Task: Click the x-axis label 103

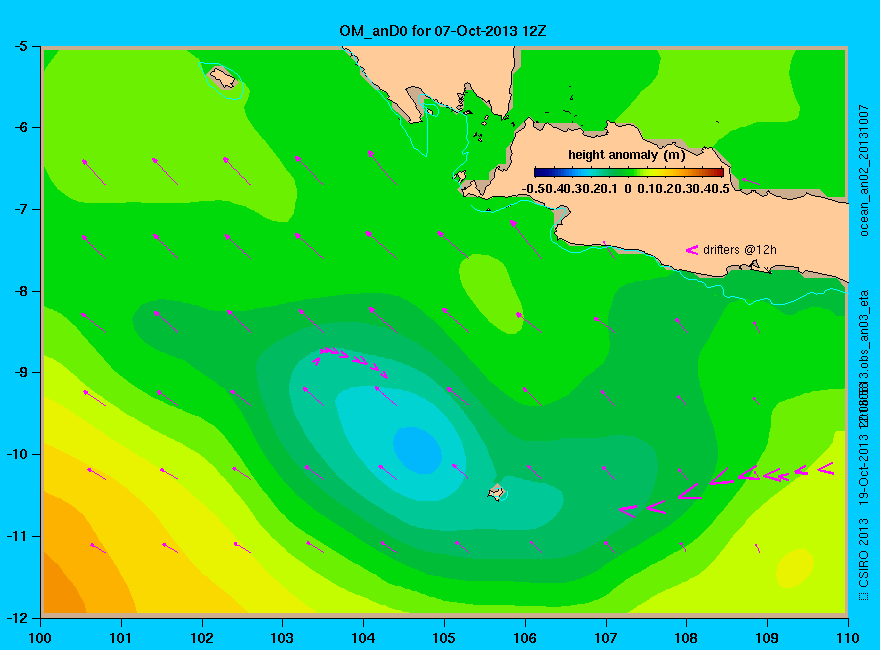Action: (x=282, y=638)
